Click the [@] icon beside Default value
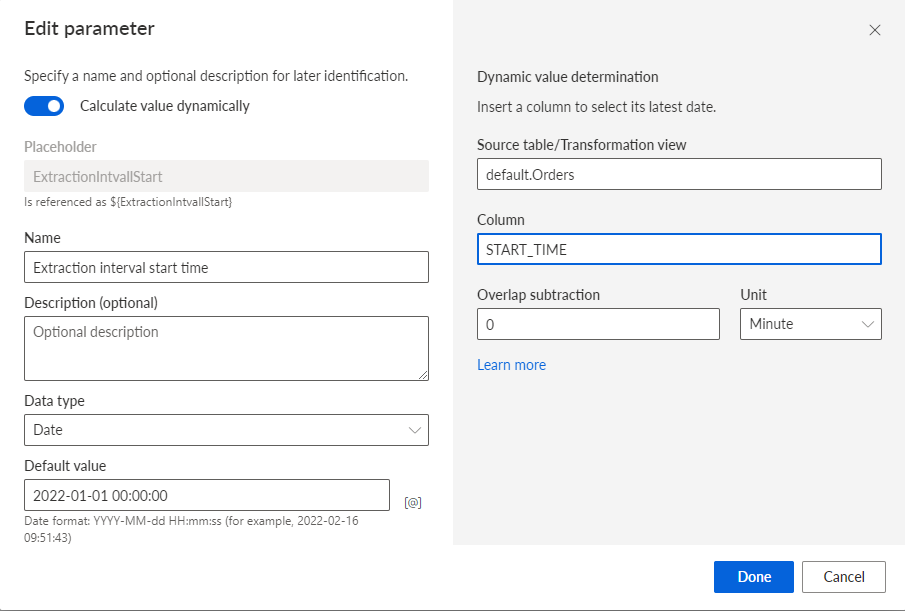905x611 pixels. click(x=413, y=503)
